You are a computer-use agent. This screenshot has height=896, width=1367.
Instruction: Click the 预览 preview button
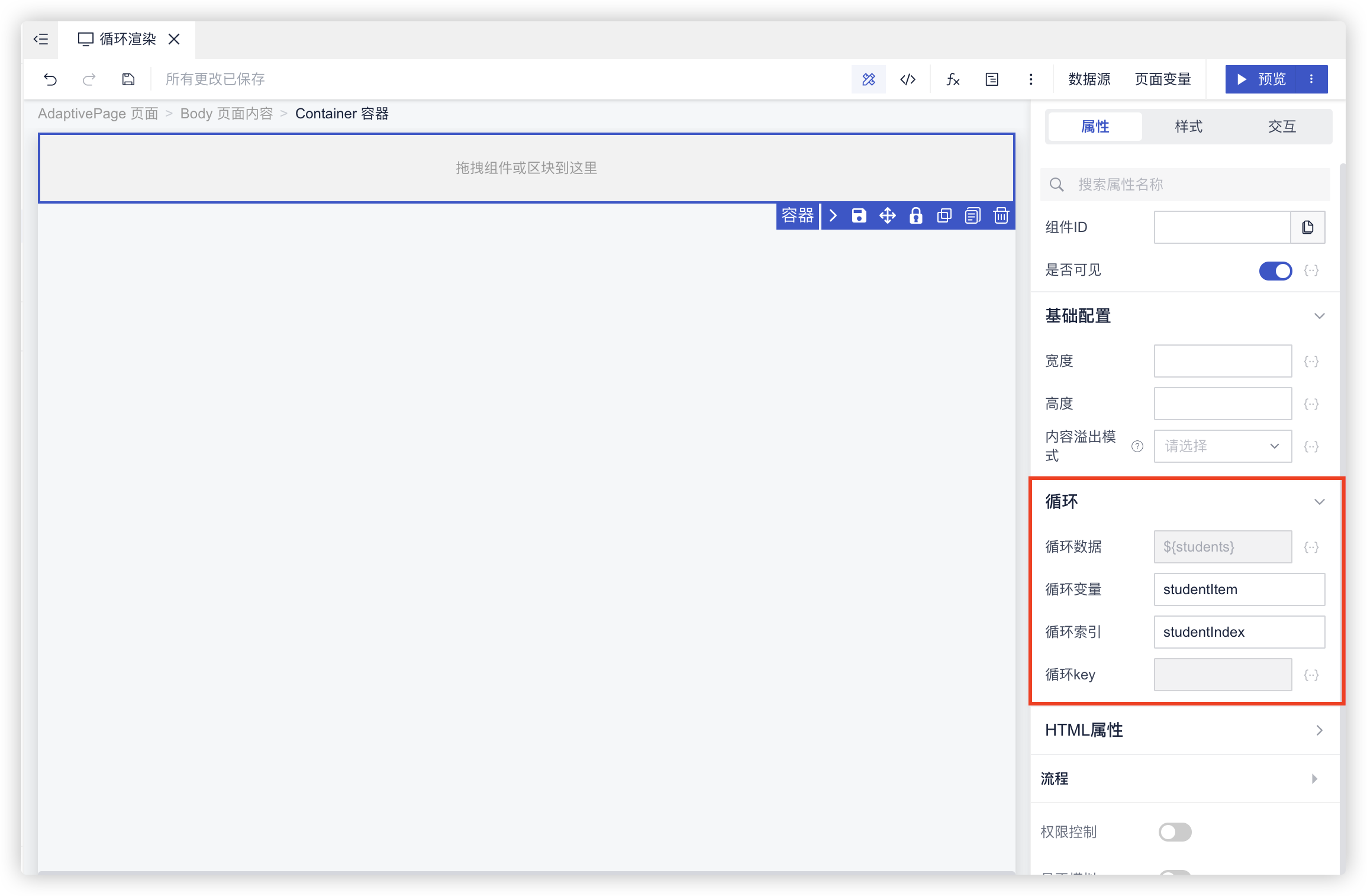tap(1262, 79)
